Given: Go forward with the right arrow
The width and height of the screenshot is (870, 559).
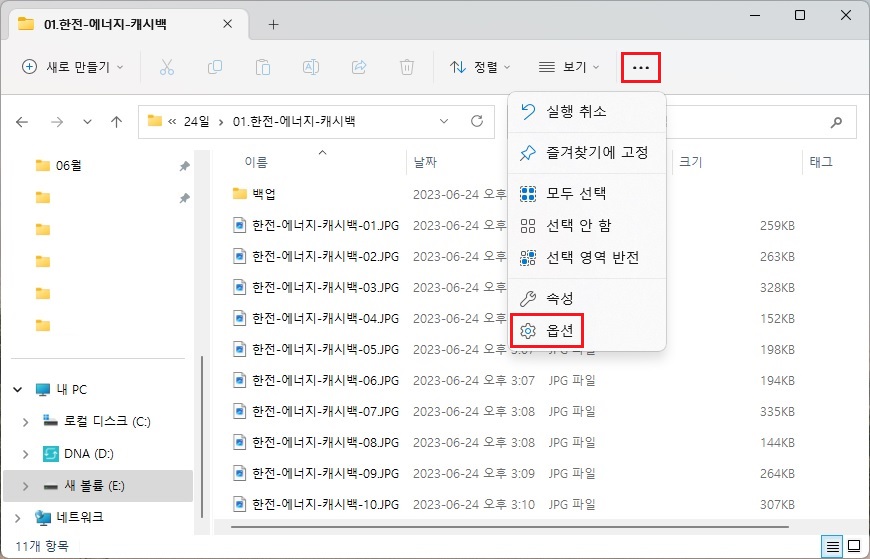Looking at the screenshot, I should click(x=57, y=122).
